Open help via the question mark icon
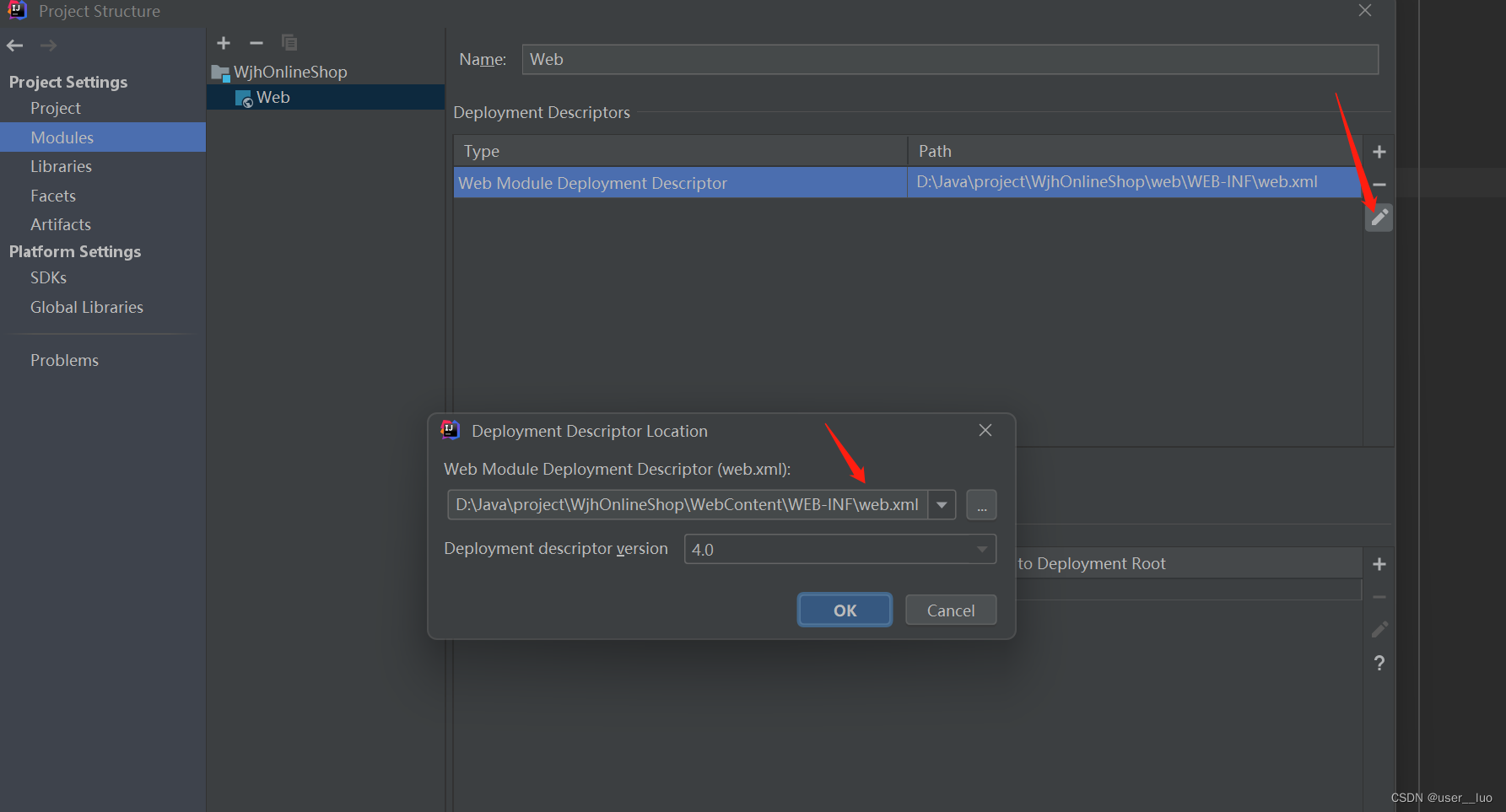1506x812 pixels. click(x=1379, y=663)
